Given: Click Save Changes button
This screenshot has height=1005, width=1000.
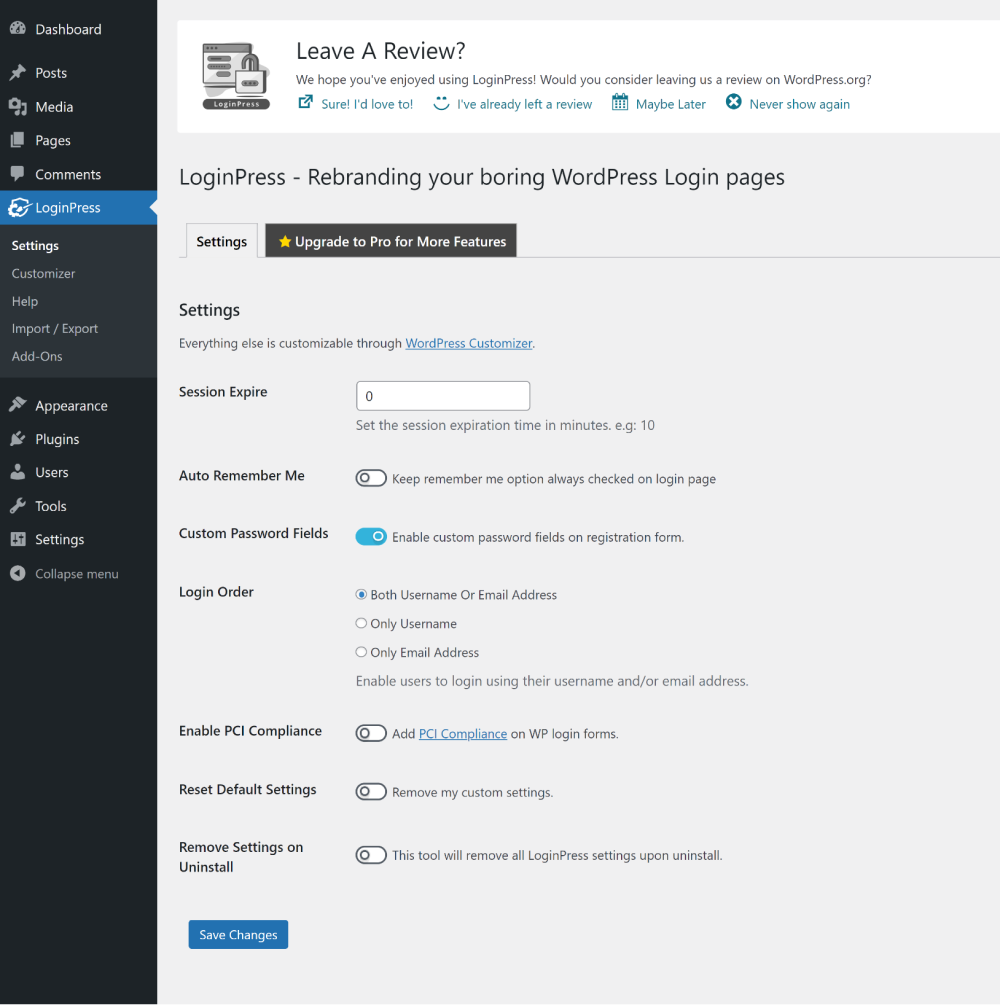Looking at the screenshot, I should 238,934.
